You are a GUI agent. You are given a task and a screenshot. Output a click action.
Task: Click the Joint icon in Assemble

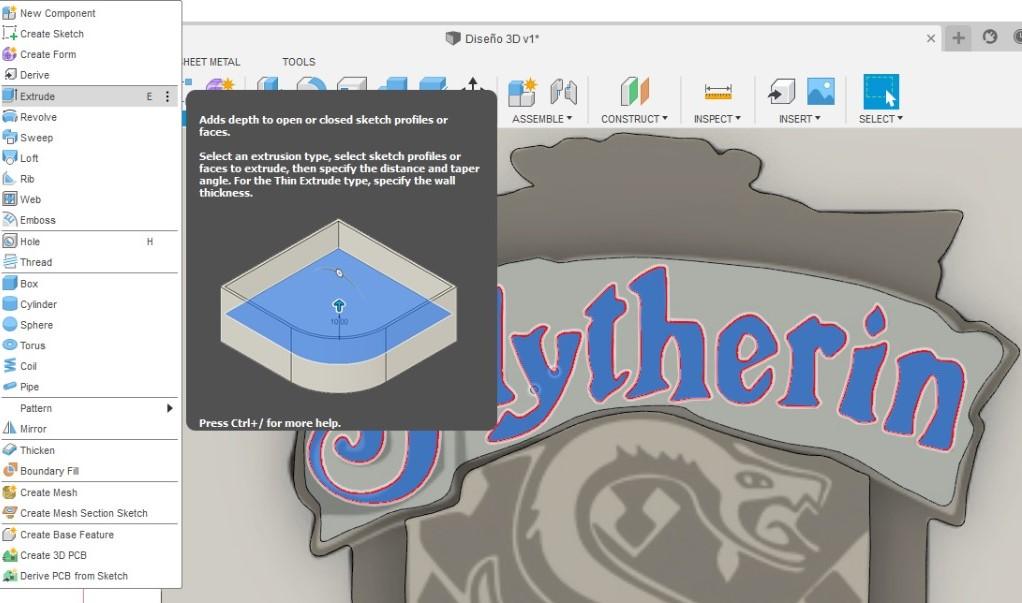click(563, 92)
